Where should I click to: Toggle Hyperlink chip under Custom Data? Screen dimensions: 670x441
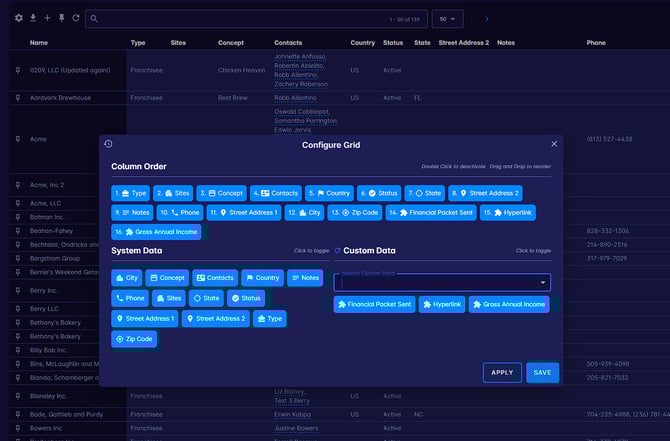pos(442,304)
